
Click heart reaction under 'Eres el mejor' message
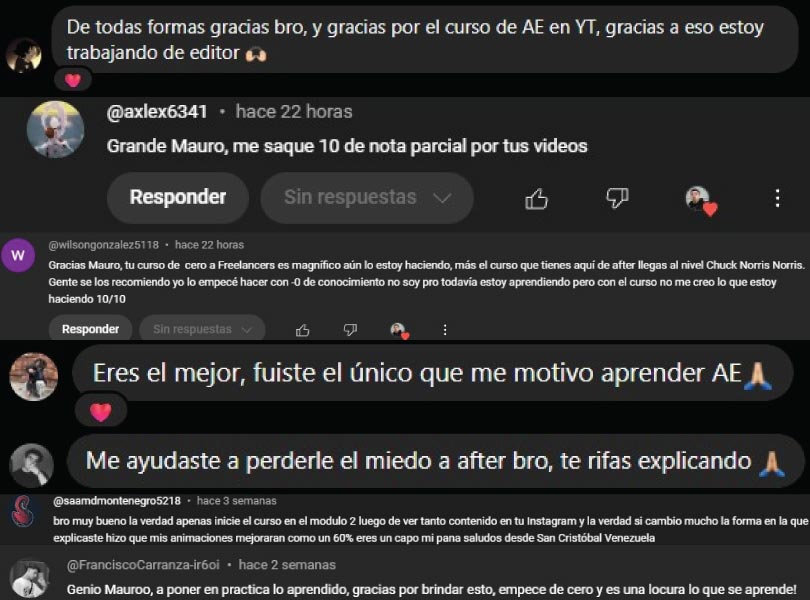[101, 412]
